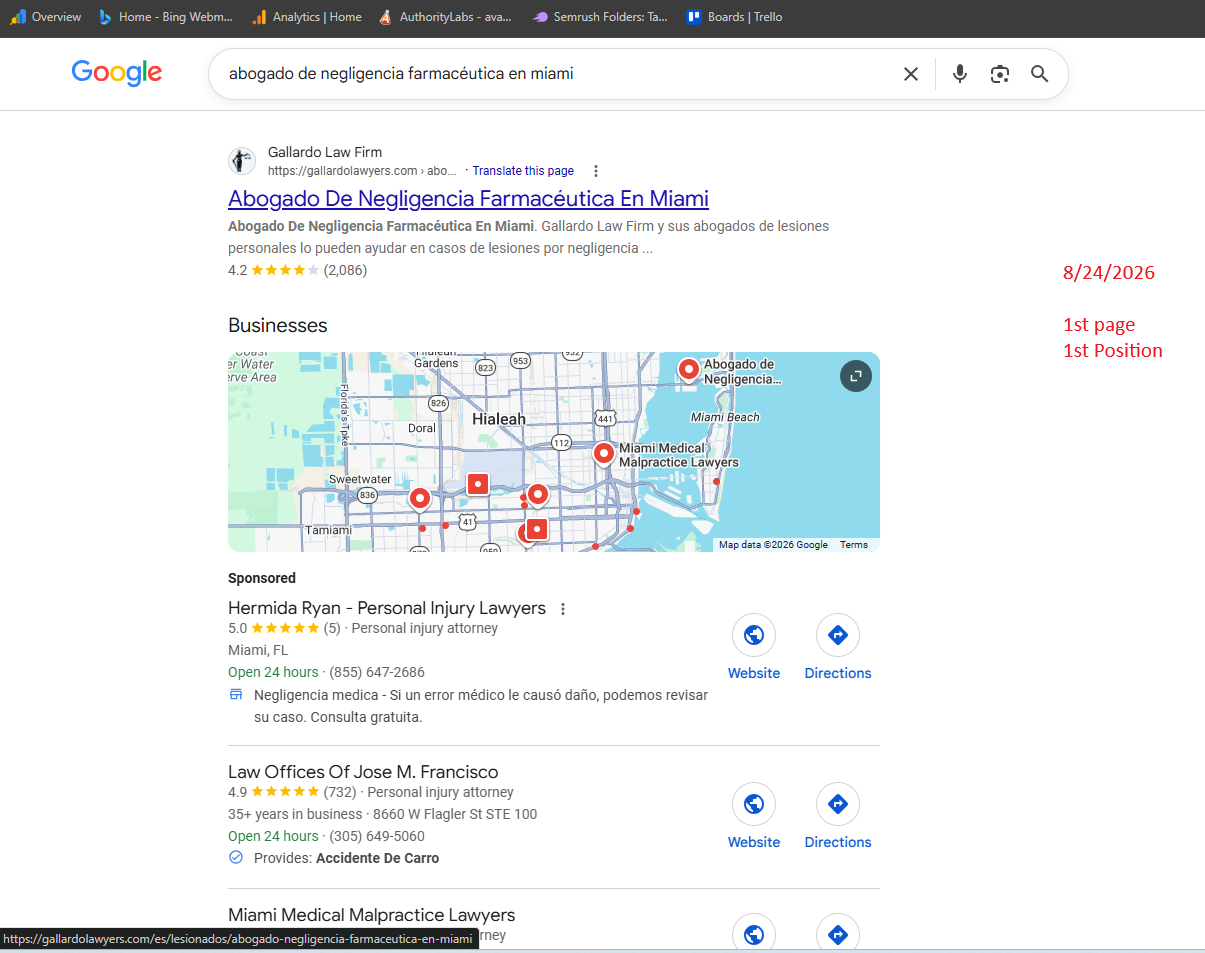Click the Sweetwater label on the map
This screenshot has height=953, width=1205.
[x=360, y=480]
